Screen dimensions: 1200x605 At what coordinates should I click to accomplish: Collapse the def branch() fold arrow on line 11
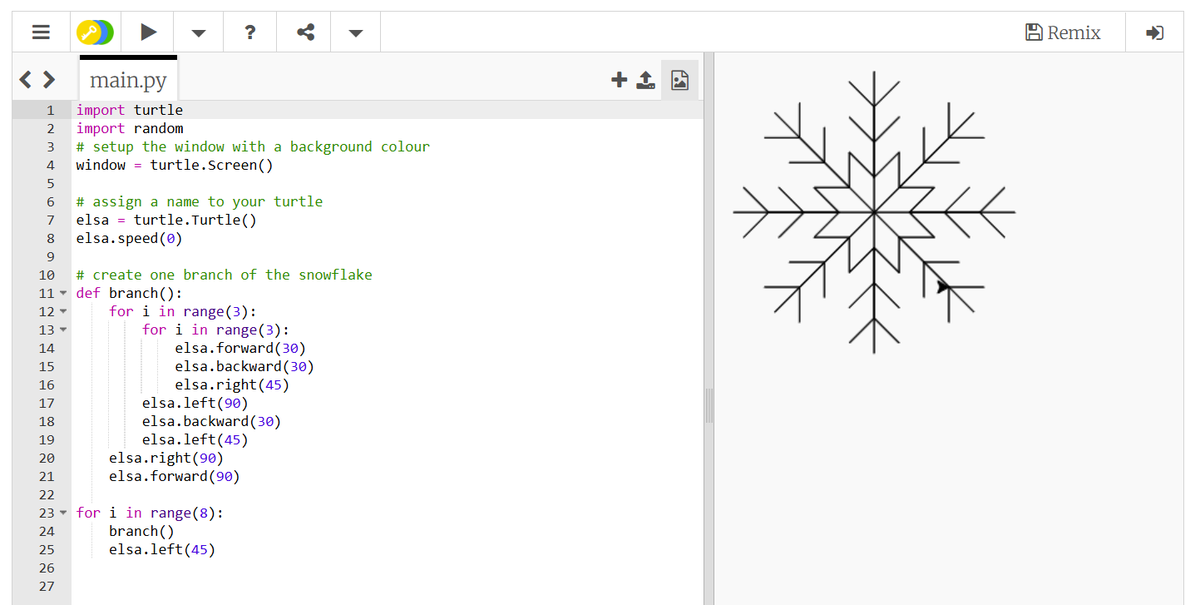(63, 293)
